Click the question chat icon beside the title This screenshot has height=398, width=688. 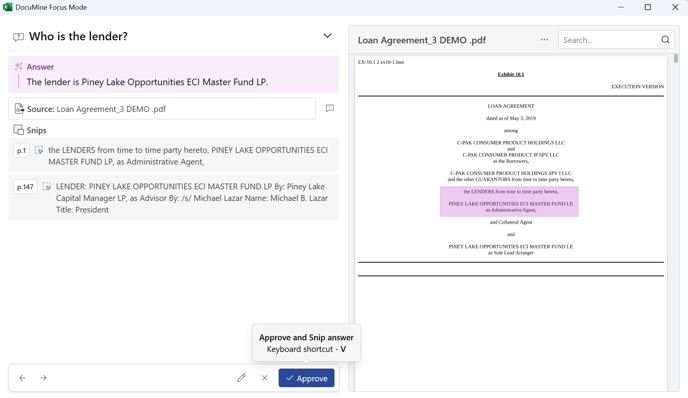click(x=18, y=37)
